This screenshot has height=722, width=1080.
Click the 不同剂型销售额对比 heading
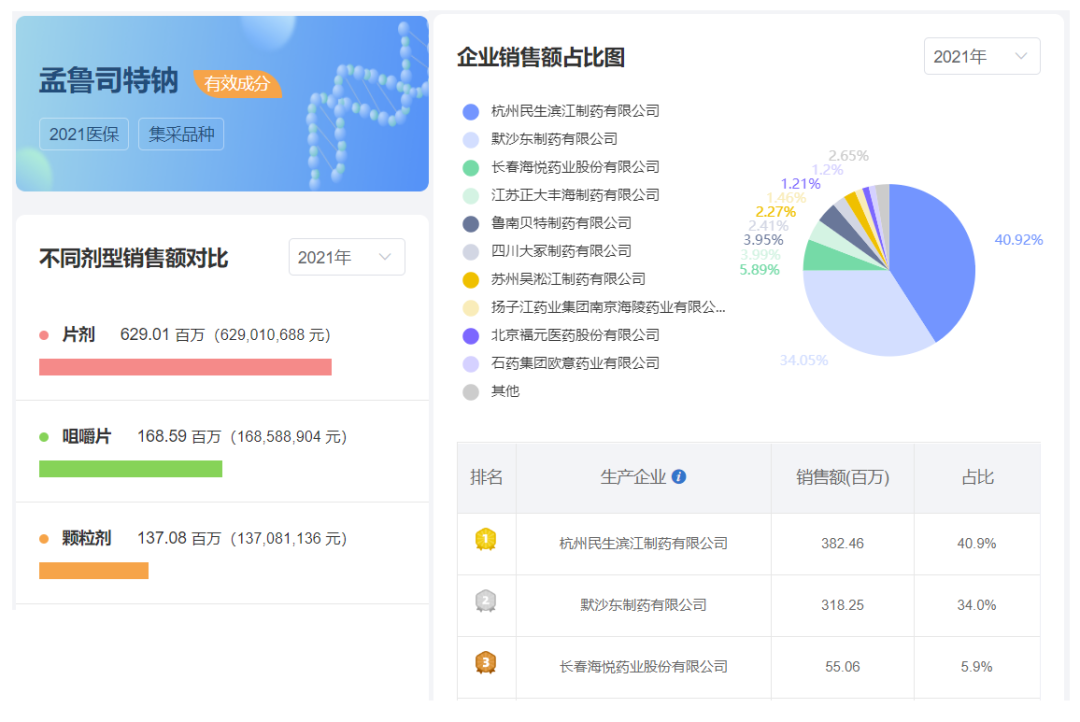(x=134, y=258)
